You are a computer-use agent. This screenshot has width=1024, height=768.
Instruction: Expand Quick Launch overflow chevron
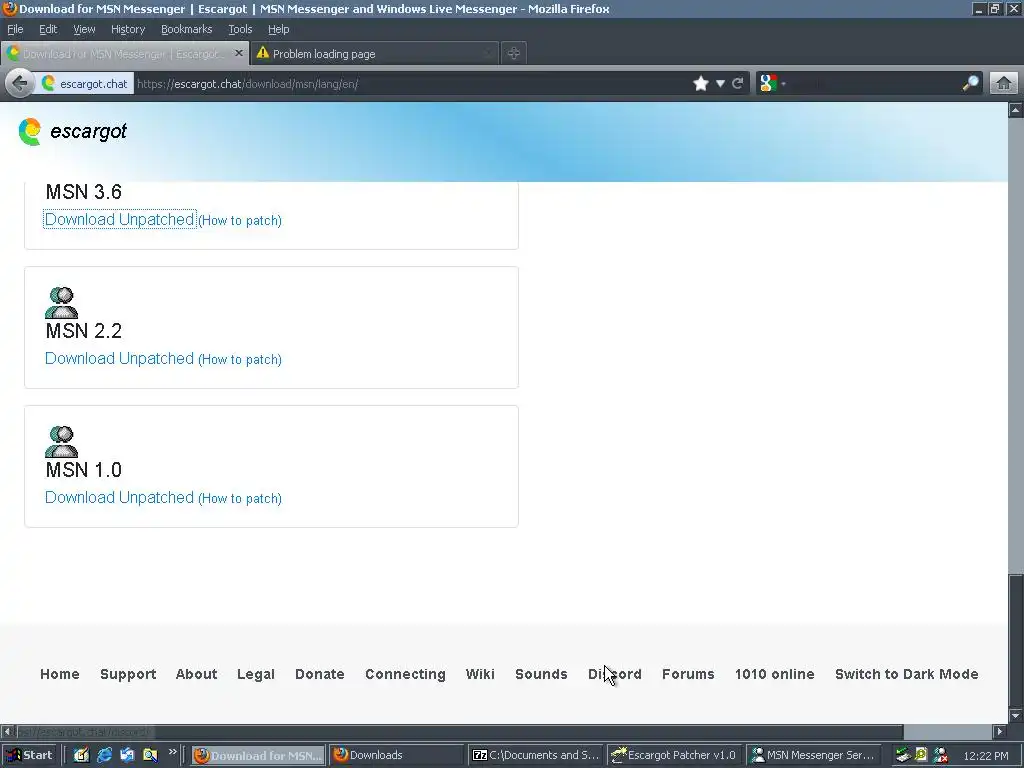coord(172,752)
